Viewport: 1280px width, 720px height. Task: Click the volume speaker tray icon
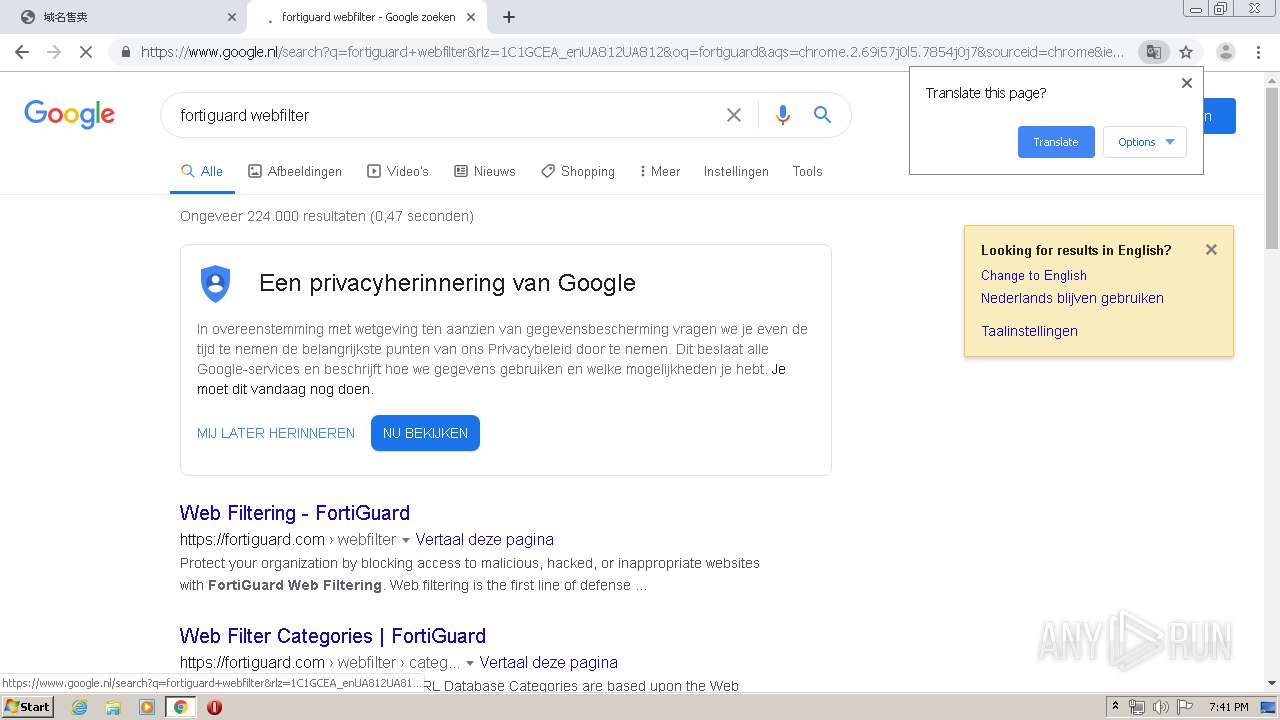coord(1160,707)
